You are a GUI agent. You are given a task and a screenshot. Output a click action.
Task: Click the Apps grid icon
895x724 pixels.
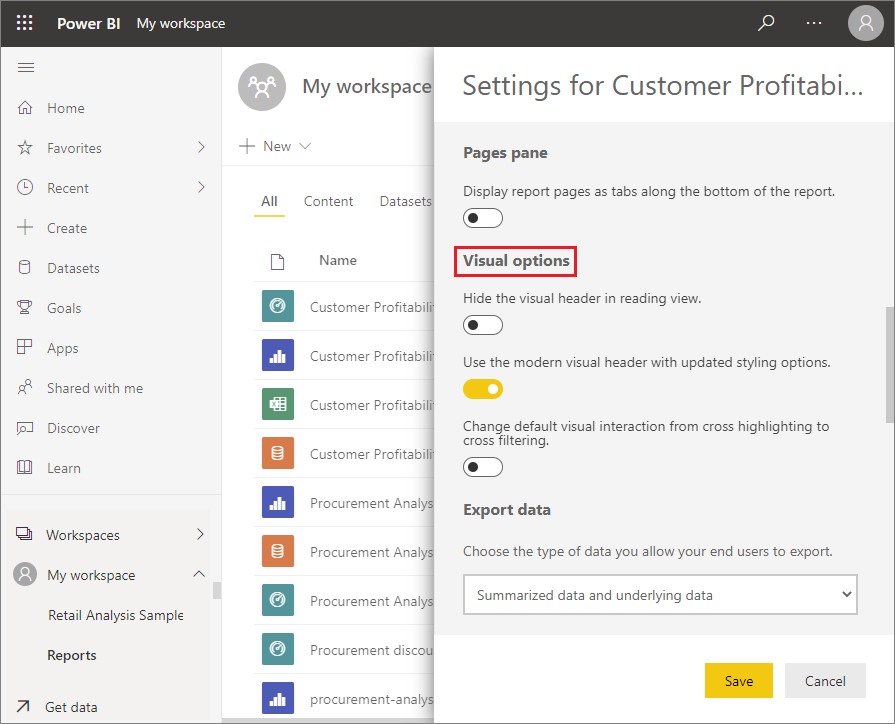click(x=25, y=347)
